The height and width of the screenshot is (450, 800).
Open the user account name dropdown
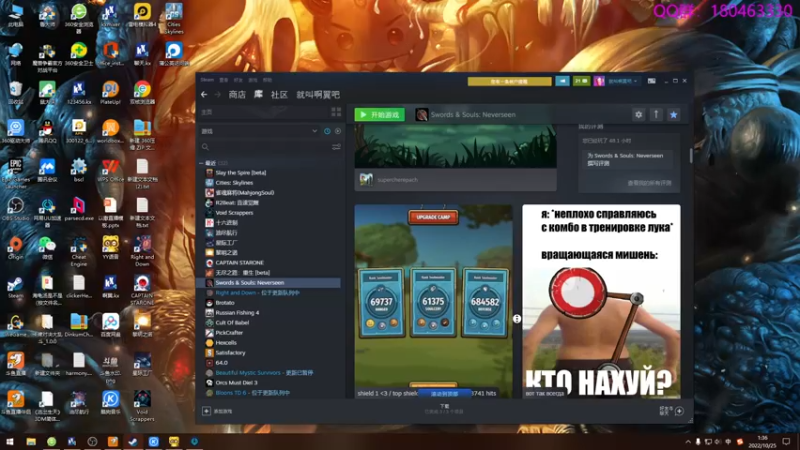622,81
